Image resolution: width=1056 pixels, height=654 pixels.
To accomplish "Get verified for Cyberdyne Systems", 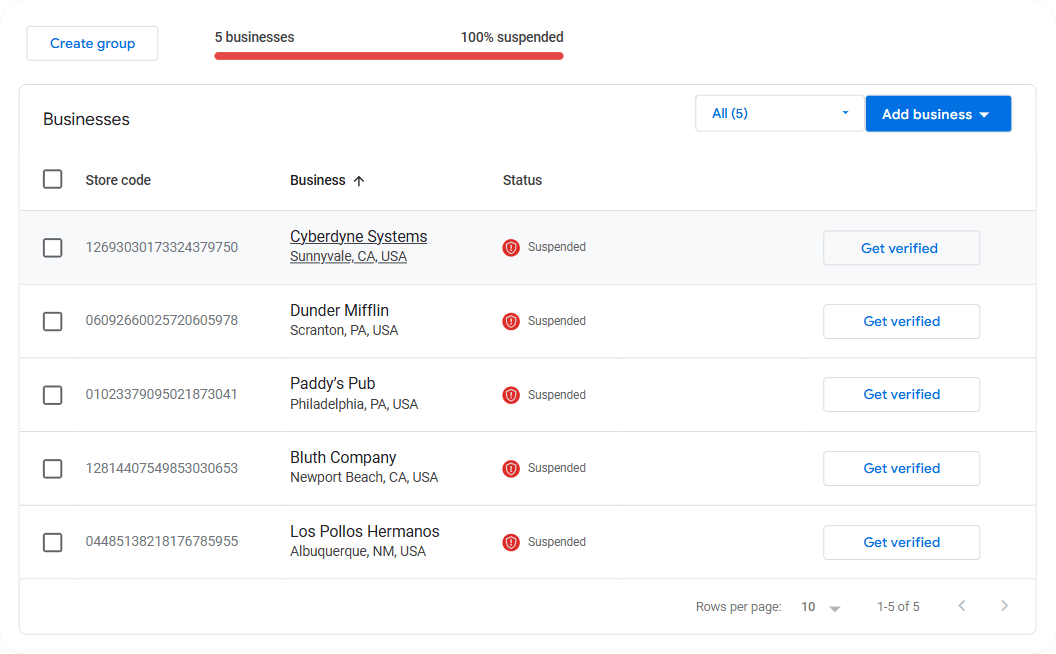I will click(x=901, y=248).
